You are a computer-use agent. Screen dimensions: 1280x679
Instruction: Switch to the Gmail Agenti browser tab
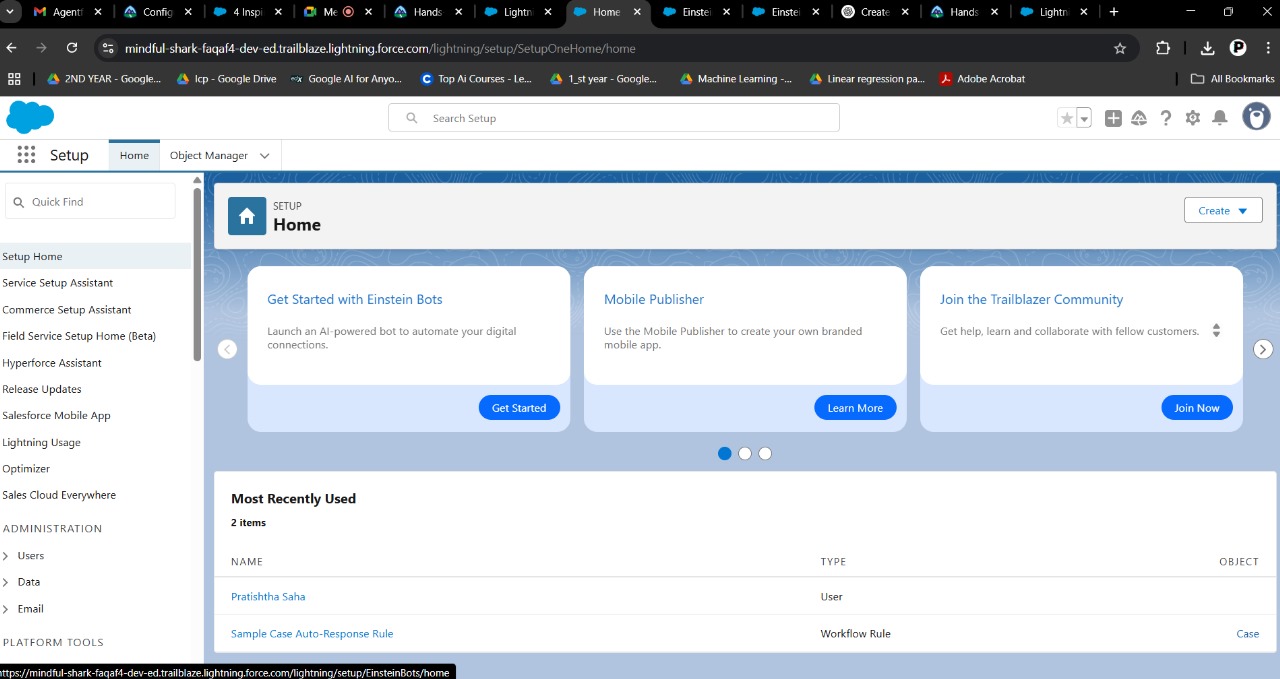67,12
